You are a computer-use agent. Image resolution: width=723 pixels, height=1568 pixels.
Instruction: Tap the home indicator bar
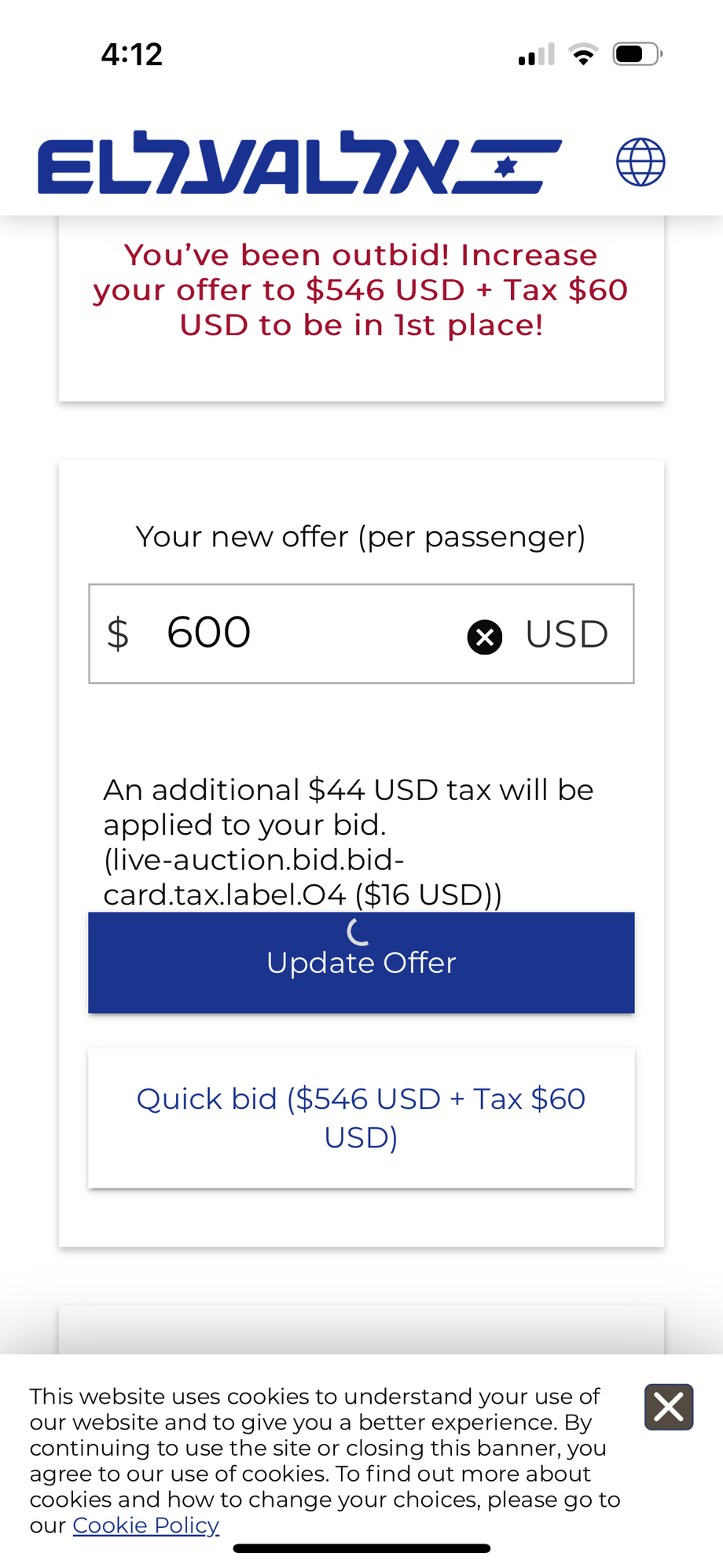point(361,1548)
